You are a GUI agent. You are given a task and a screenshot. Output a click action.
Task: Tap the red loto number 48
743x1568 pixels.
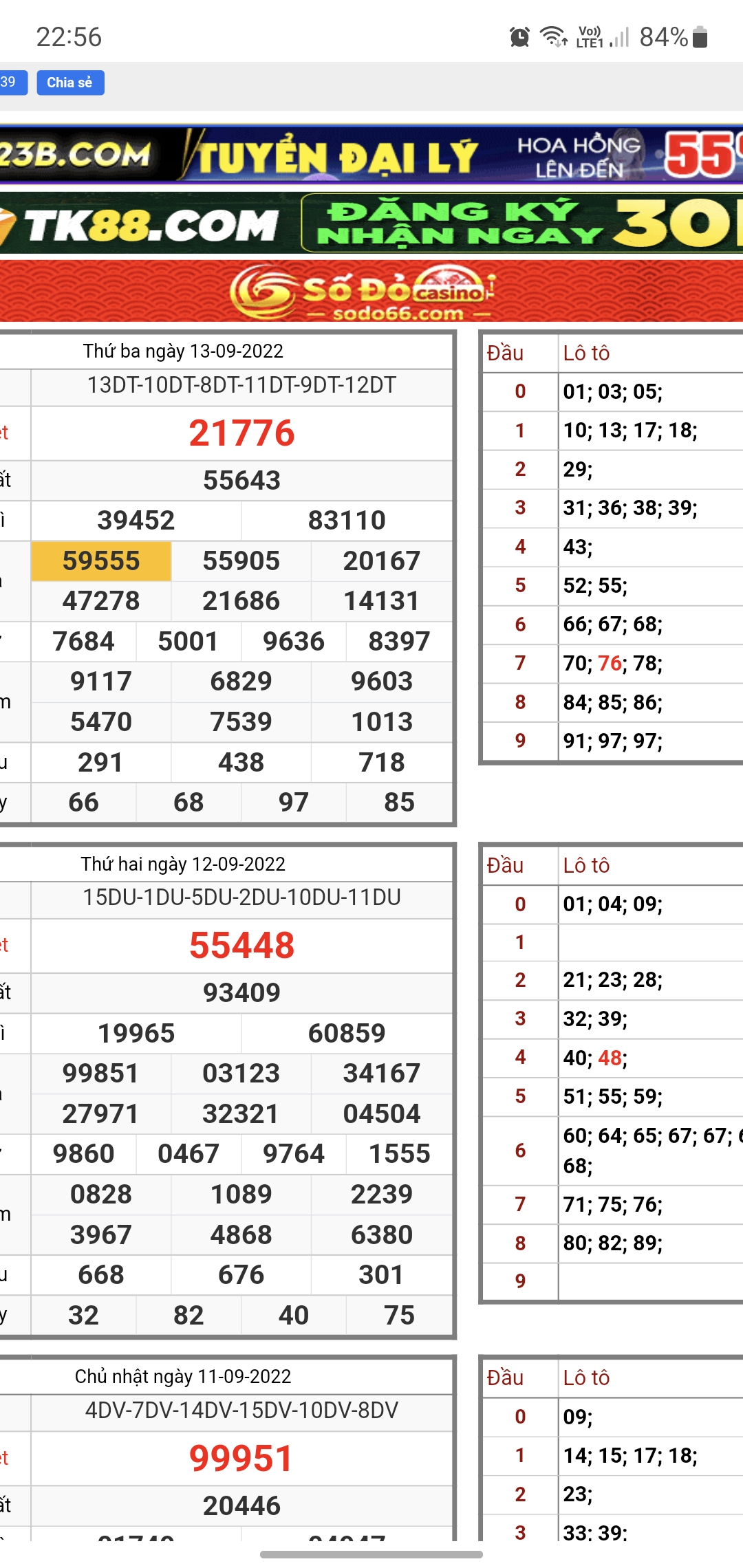pyautogui.click(x=610, y=1058)
